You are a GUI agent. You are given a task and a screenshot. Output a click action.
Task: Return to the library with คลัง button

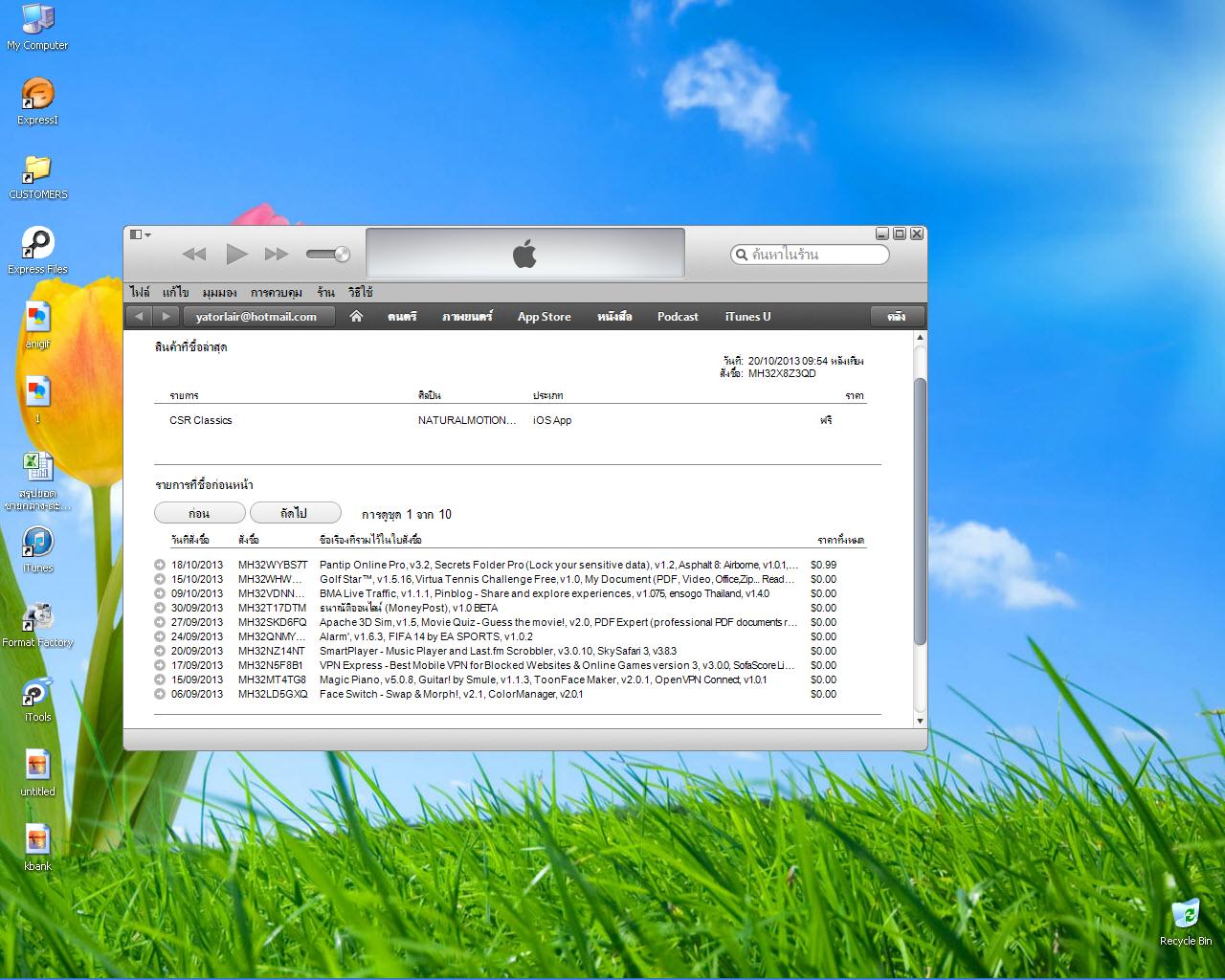pyautogui.click(x=898, y=317)
